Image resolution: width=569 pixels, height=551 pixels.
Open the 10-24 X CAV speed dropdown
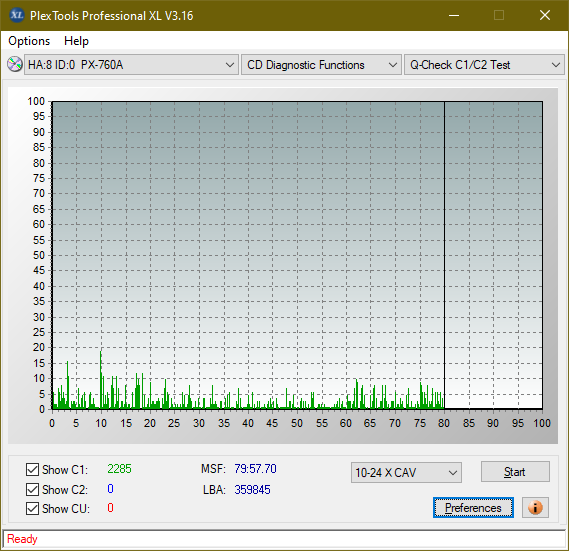point(406,473)
